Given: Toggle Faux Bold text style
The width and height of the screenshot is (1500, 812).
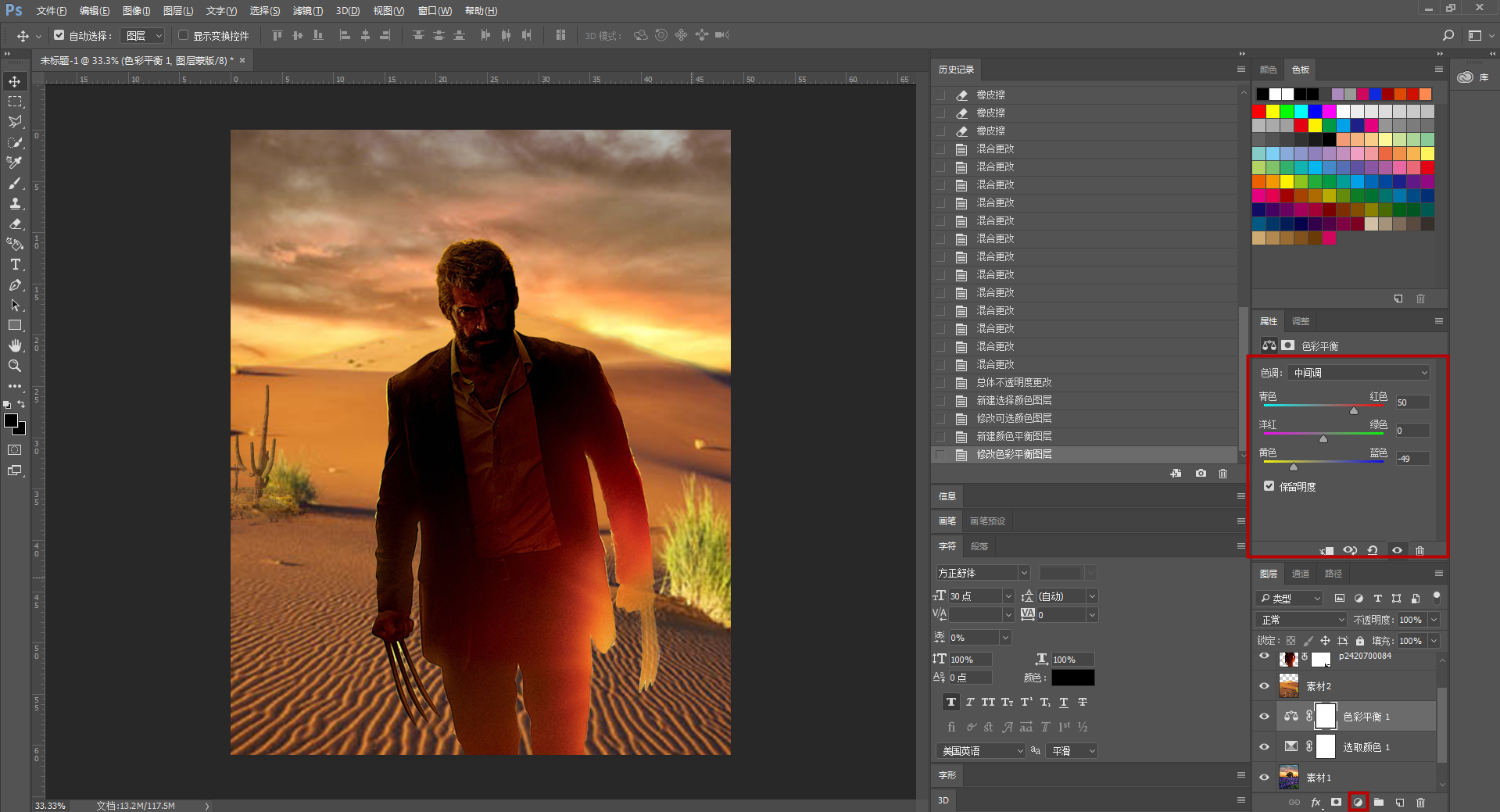Looking at the screenshot, I should 951,702.
